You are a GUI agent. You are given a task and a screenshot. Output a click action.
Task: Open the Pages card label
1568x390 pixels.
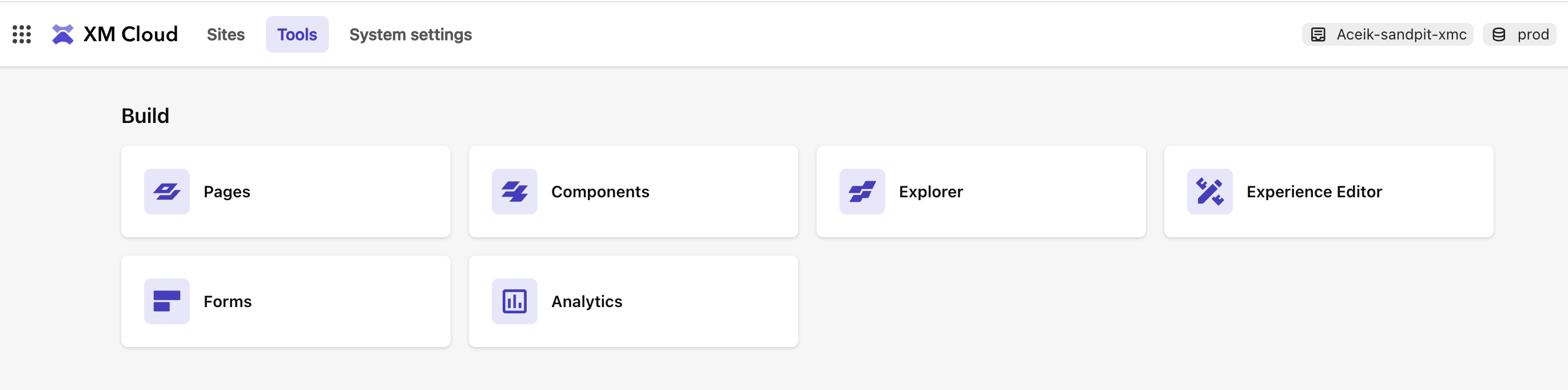pos(226,192)
